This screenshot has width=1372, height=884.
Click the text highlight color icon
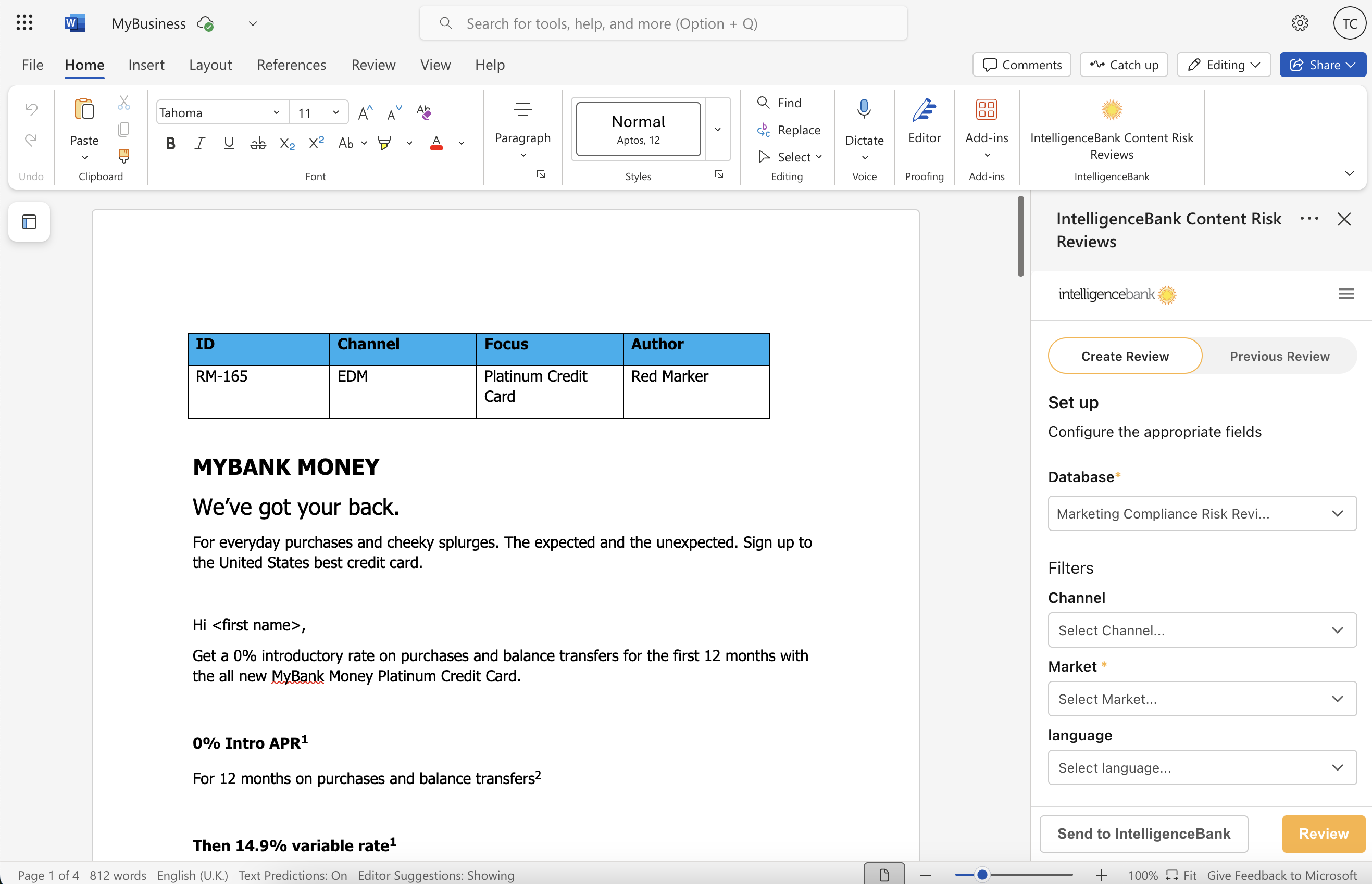[x=384, y=143]
